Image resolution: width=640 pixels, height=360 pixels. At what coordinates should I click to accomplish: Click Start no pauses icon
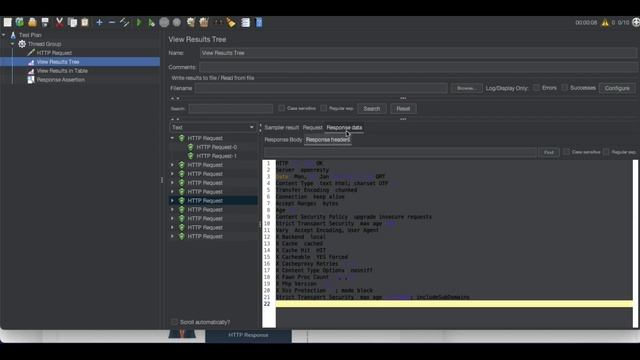[x=151, y=22]
